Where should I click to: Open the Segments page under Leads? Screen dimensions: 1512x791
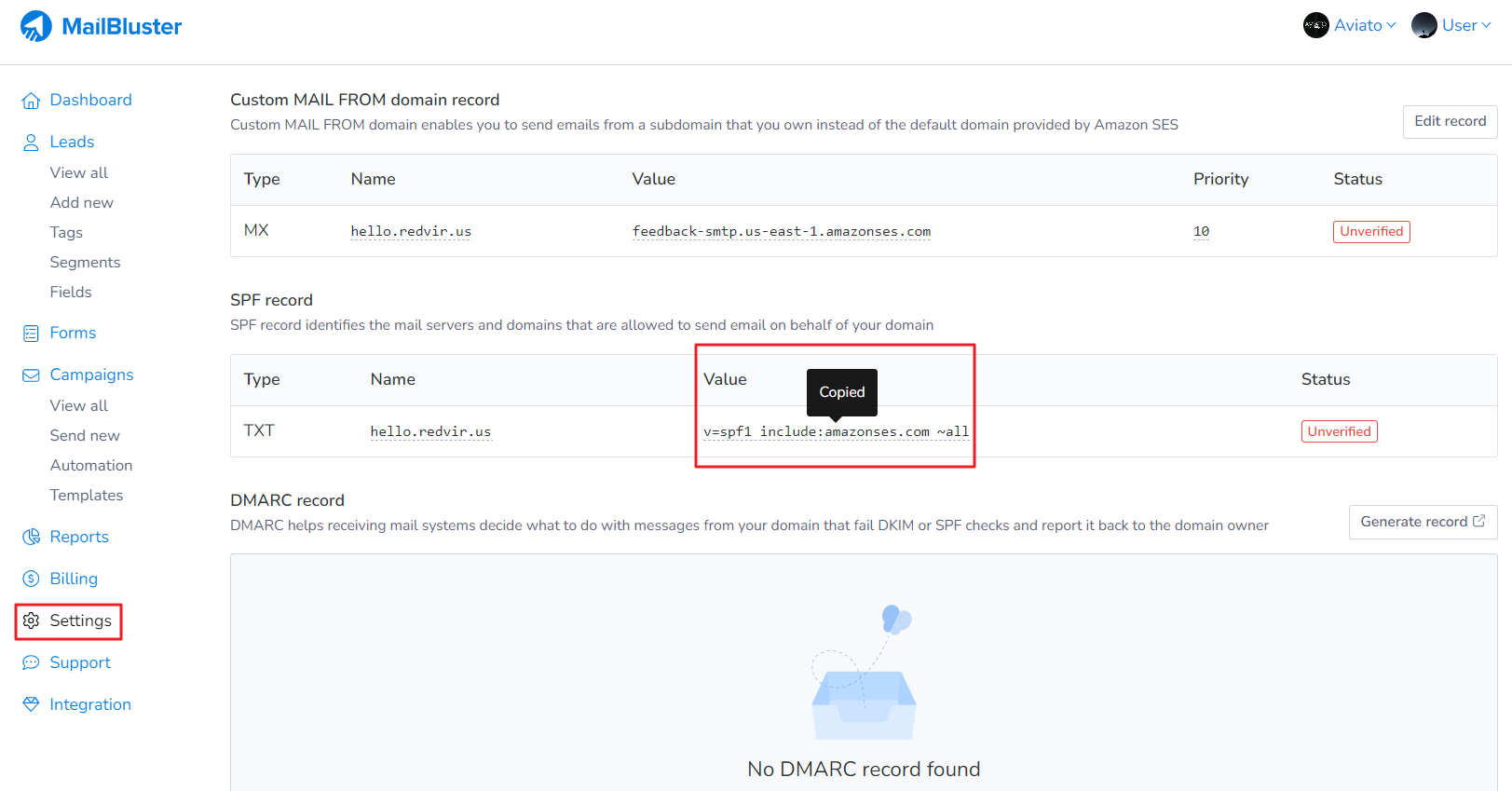(85, 263)
